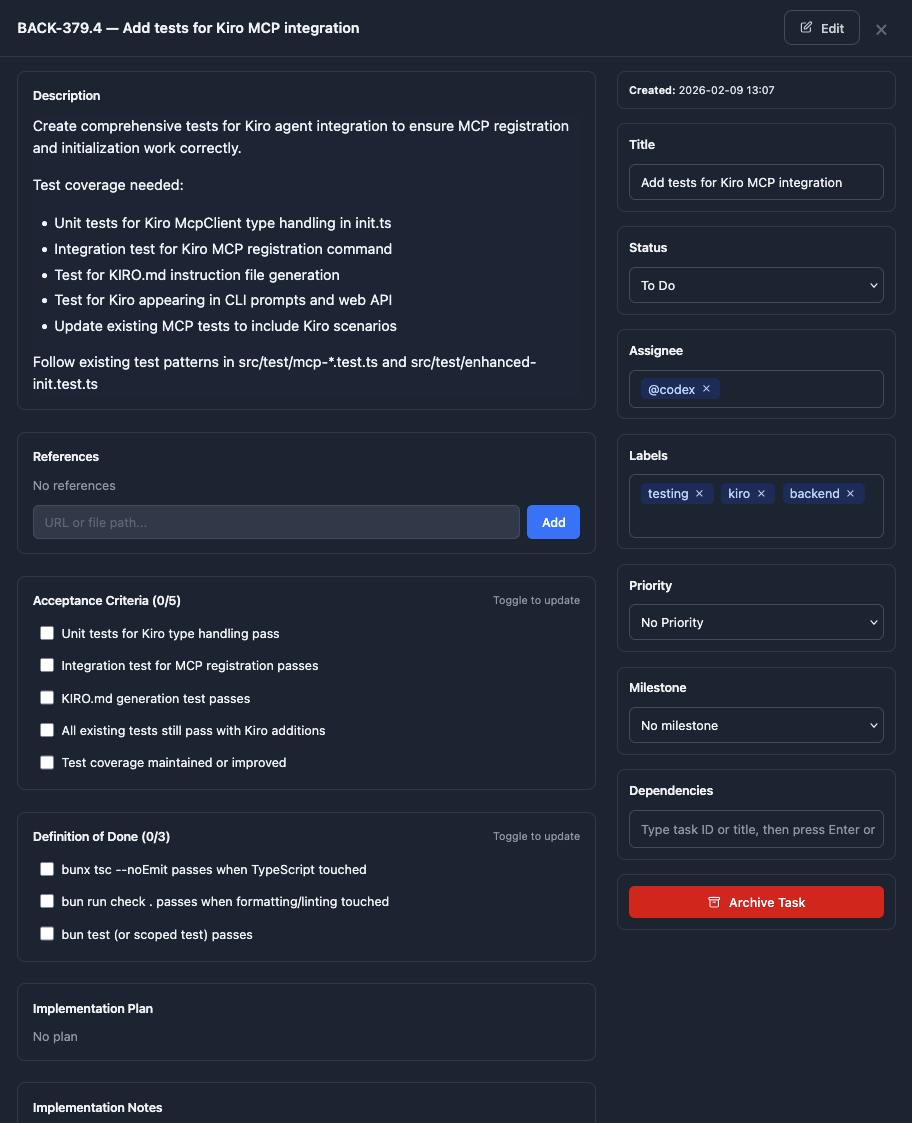Expand the Milestone dropdown
The image size is (912, 1123).
756,725
